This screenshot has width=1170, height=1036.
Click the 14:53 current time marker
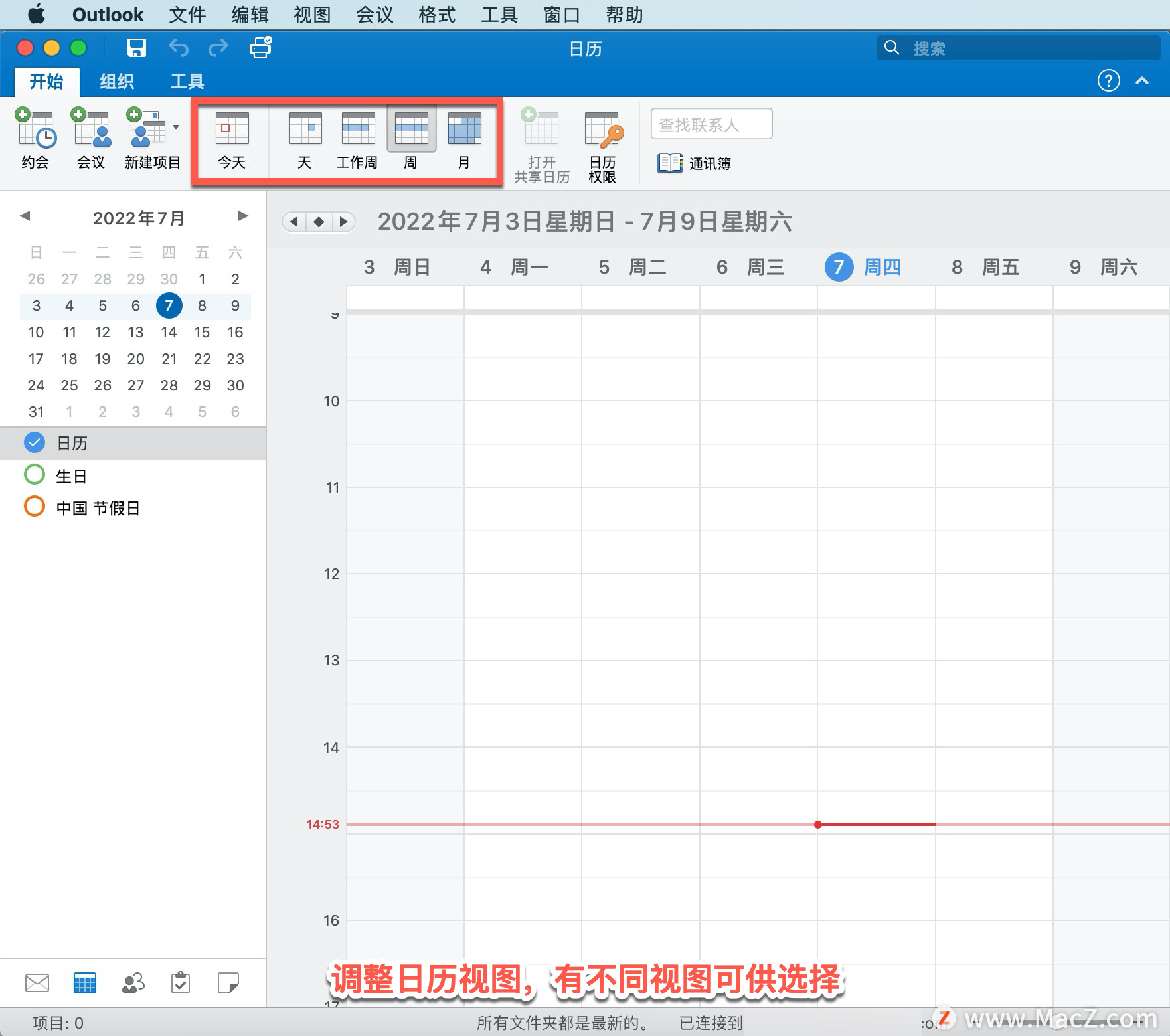[x=323, y=824]
